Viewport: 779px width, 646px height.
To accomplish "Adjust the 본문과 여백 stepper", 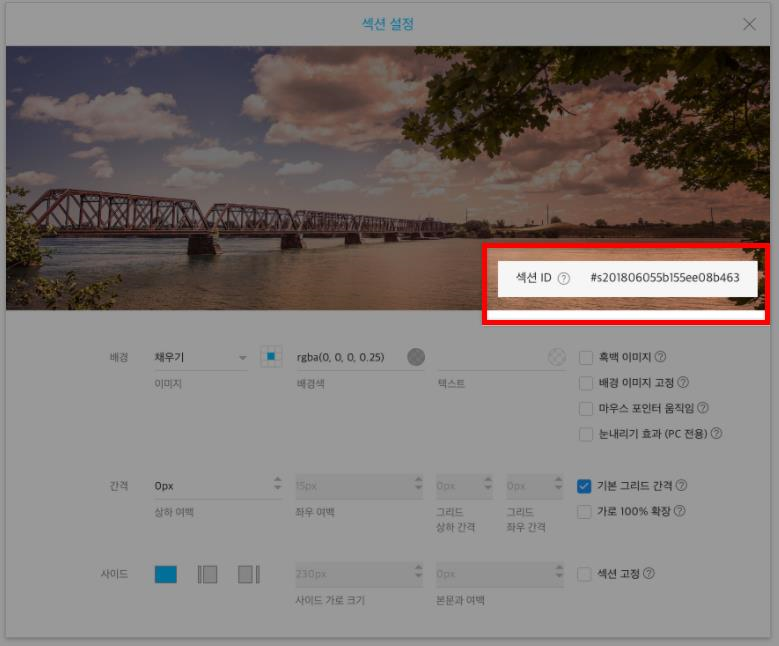I will coord(559,571).
